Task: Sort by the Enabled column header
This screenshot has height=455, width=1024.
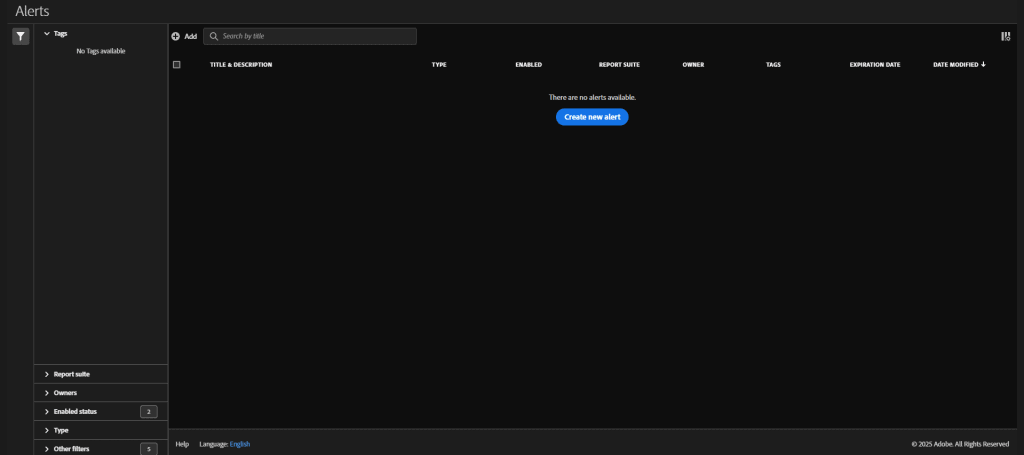Action: tap(528, 65)
